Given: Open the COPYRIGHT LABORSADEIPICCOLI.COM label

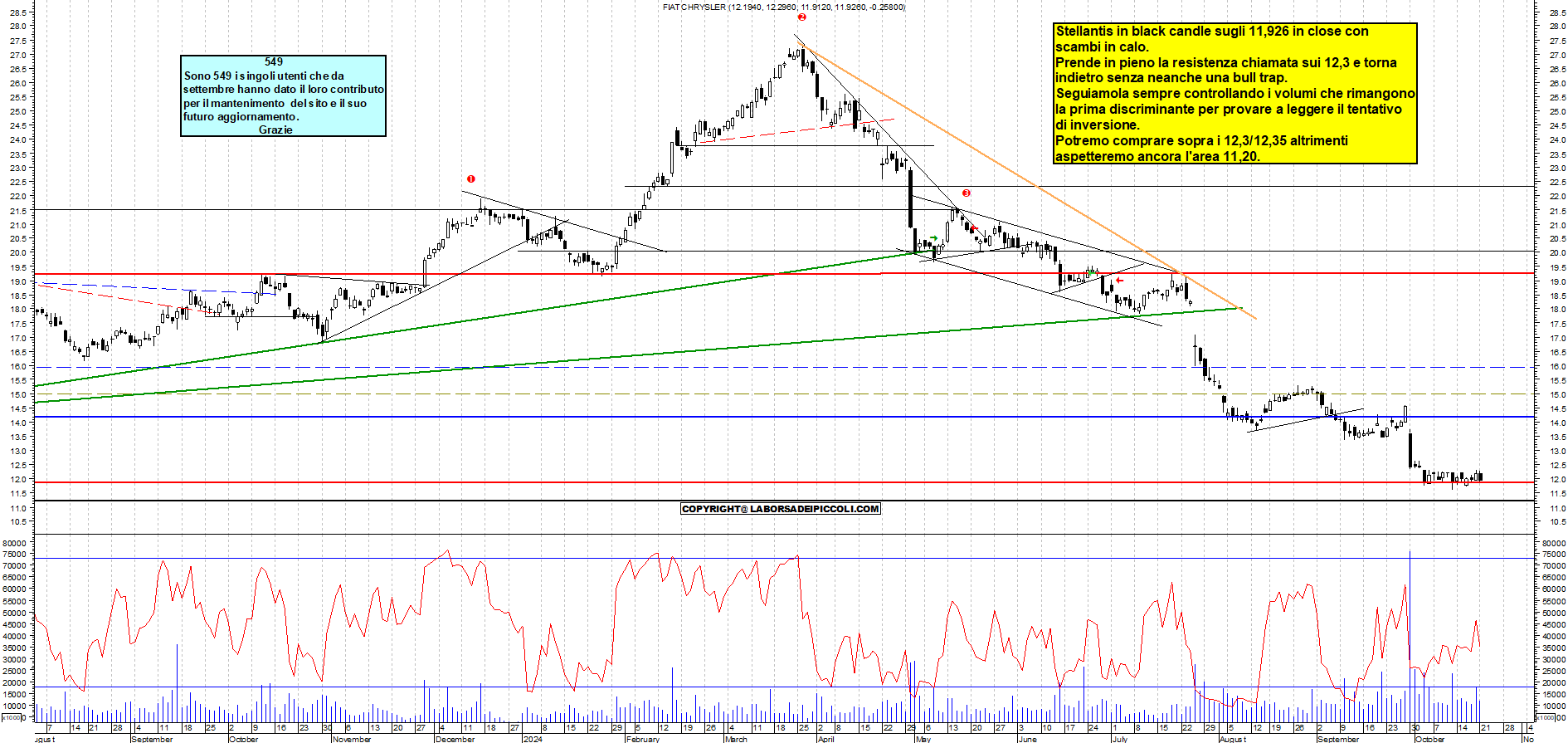Looking at the screenshot, I should [x=780, y=509].
